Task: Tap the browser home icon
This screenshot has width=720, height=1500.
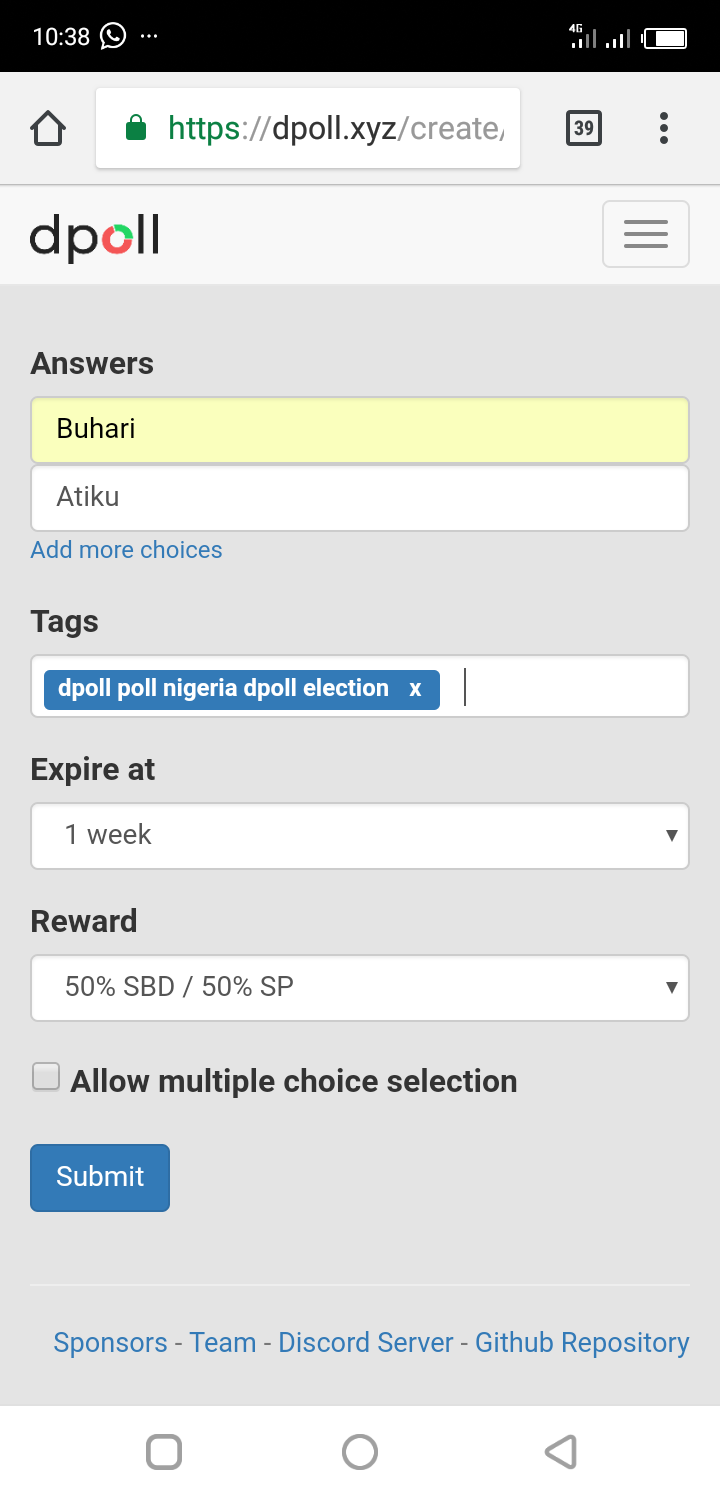Action: point(48,128)
